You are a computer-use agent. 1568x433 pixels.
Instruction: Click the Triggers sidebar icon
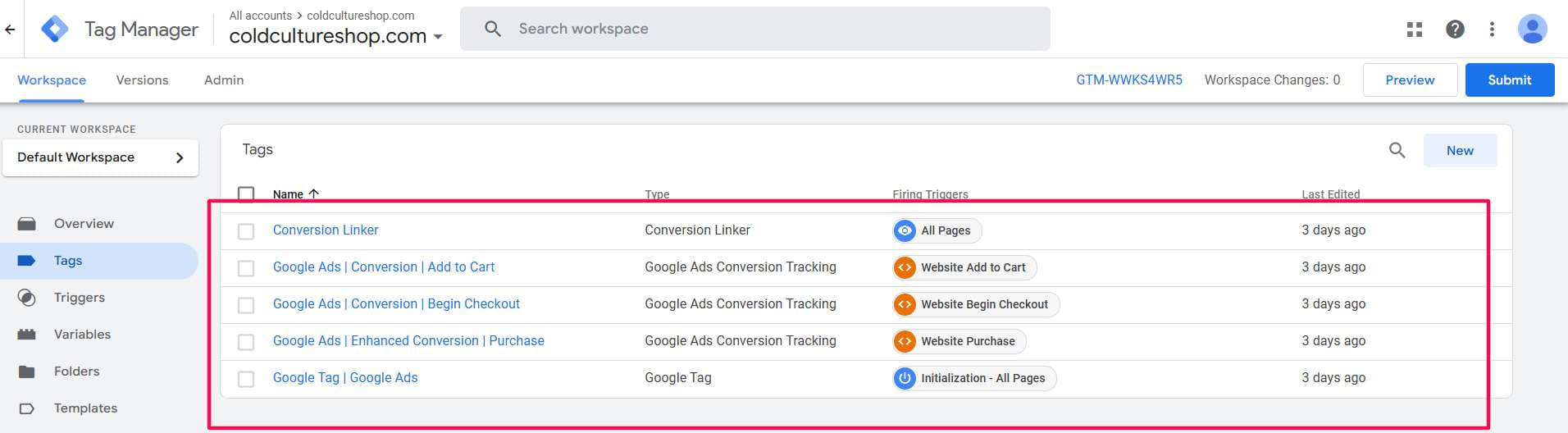point(27,298)
